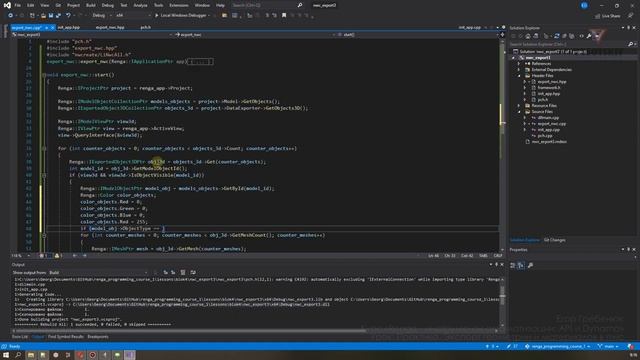Click the Windows taskbar search icon
Viewport: 640px width, 360px height.
[18, 355]
